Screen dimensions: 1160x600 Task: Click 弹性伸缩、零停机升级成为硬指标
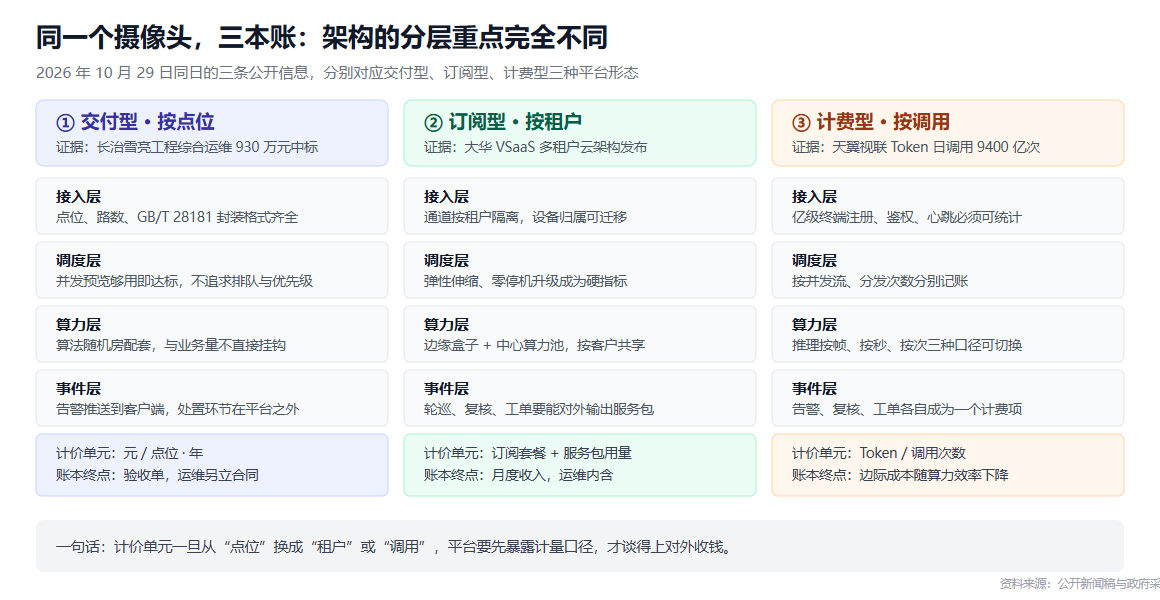tap(525, 281)
